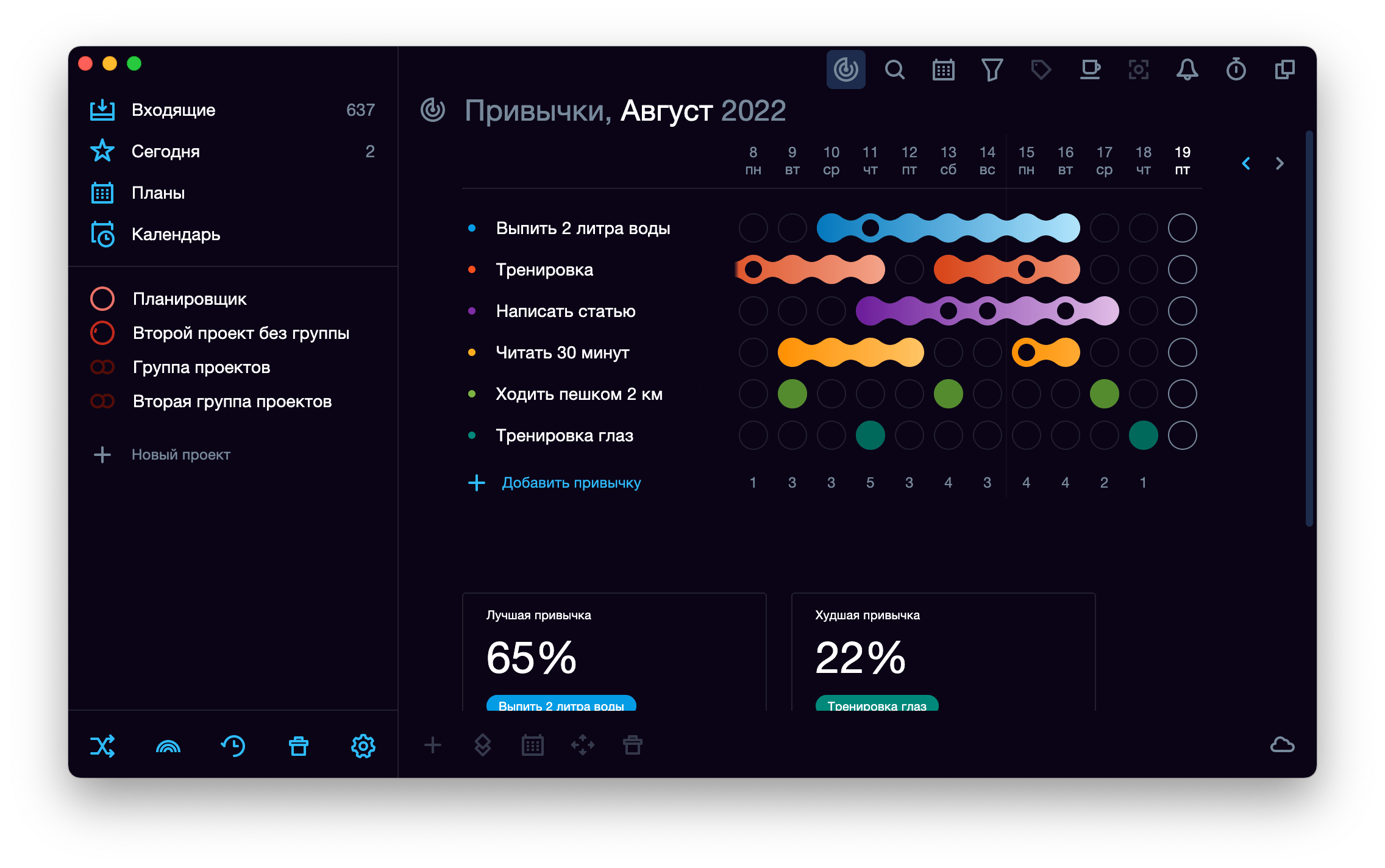Click the duplicate windows icon

coord(1284,69)
